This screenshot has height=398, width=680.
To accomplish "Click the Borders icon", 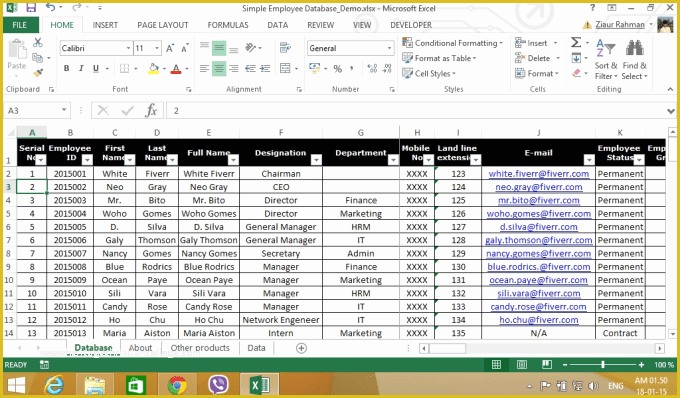I will [x=124, y=69].
